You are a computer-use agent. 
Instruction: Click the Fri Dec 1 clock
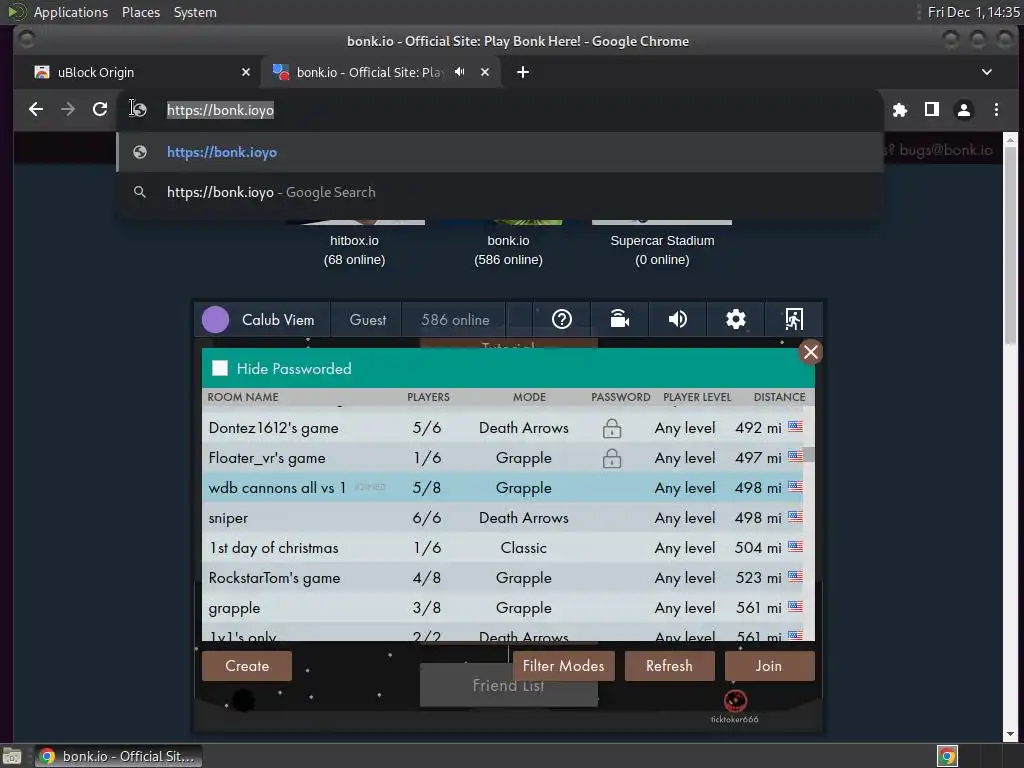click(x=973, y=12)
